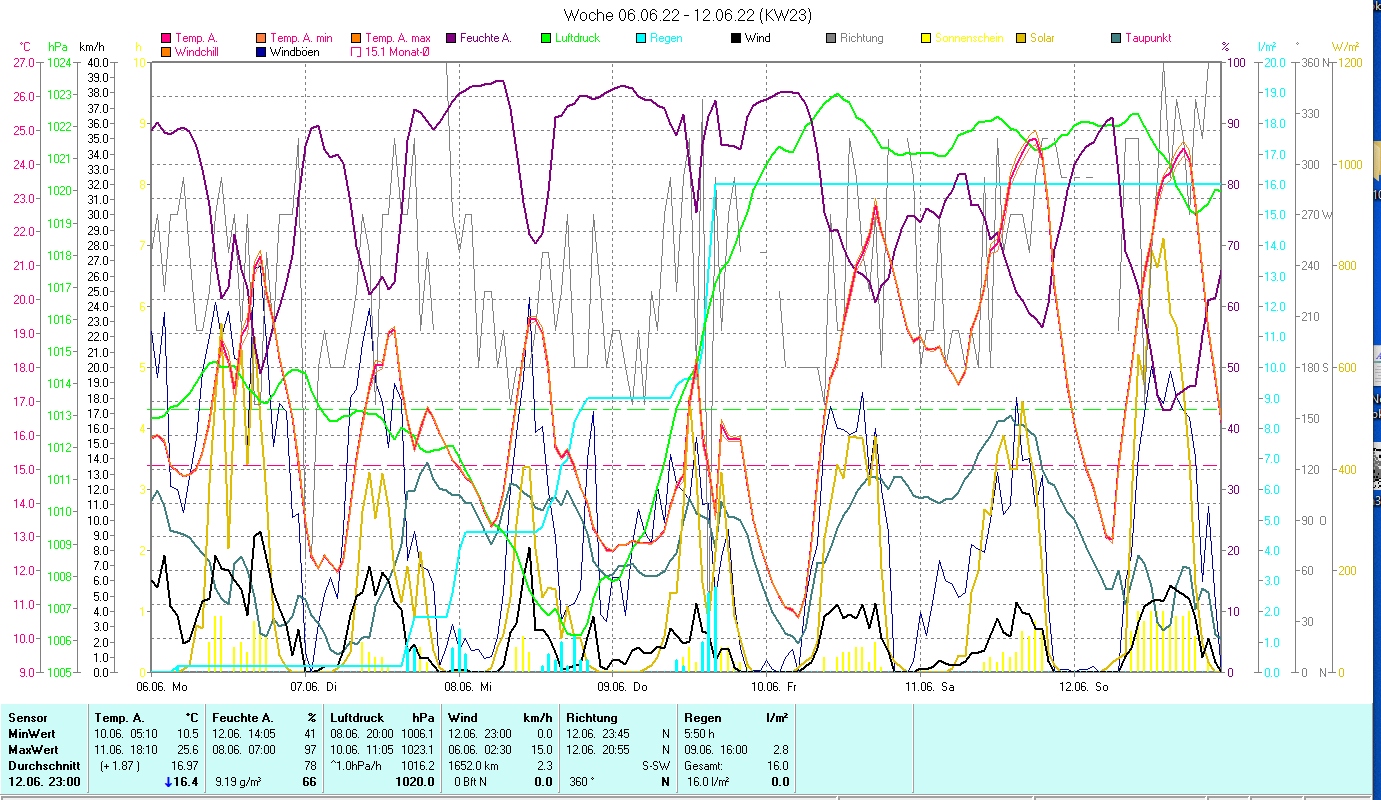
Task: Click the orange Temp. A. min legend swatch
Action: pyautogui.click(x=262, y=38)
